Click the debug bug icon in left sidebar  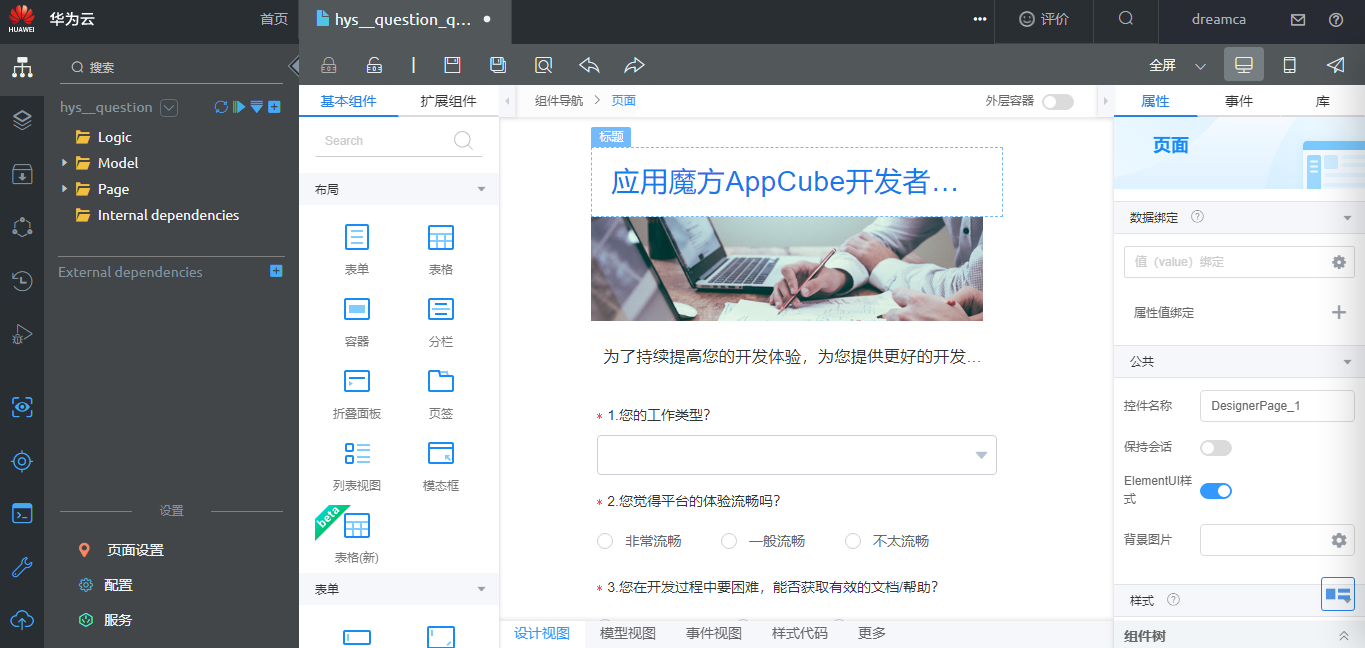pos(22,335)
